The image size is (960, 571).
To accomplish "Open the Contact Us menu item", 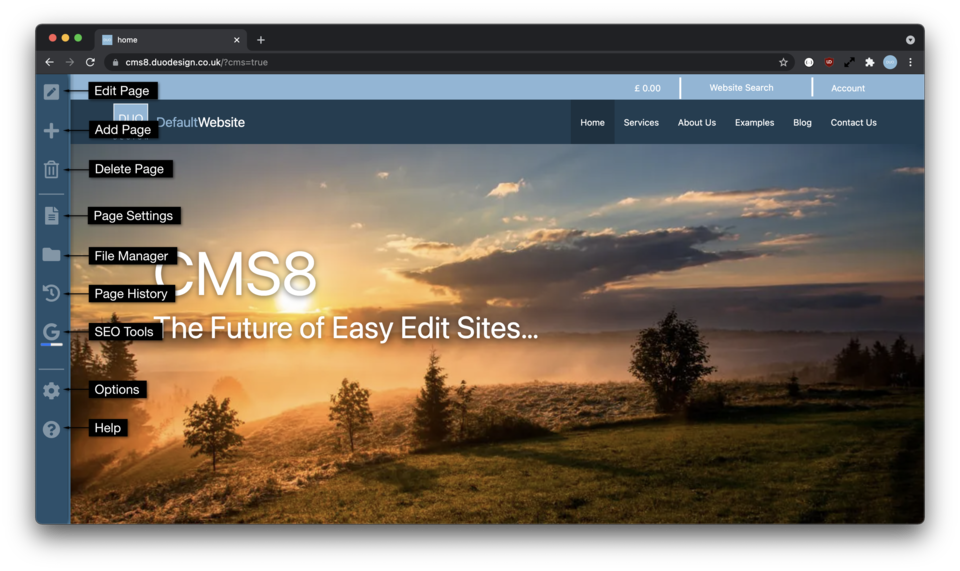I will 853,122.
